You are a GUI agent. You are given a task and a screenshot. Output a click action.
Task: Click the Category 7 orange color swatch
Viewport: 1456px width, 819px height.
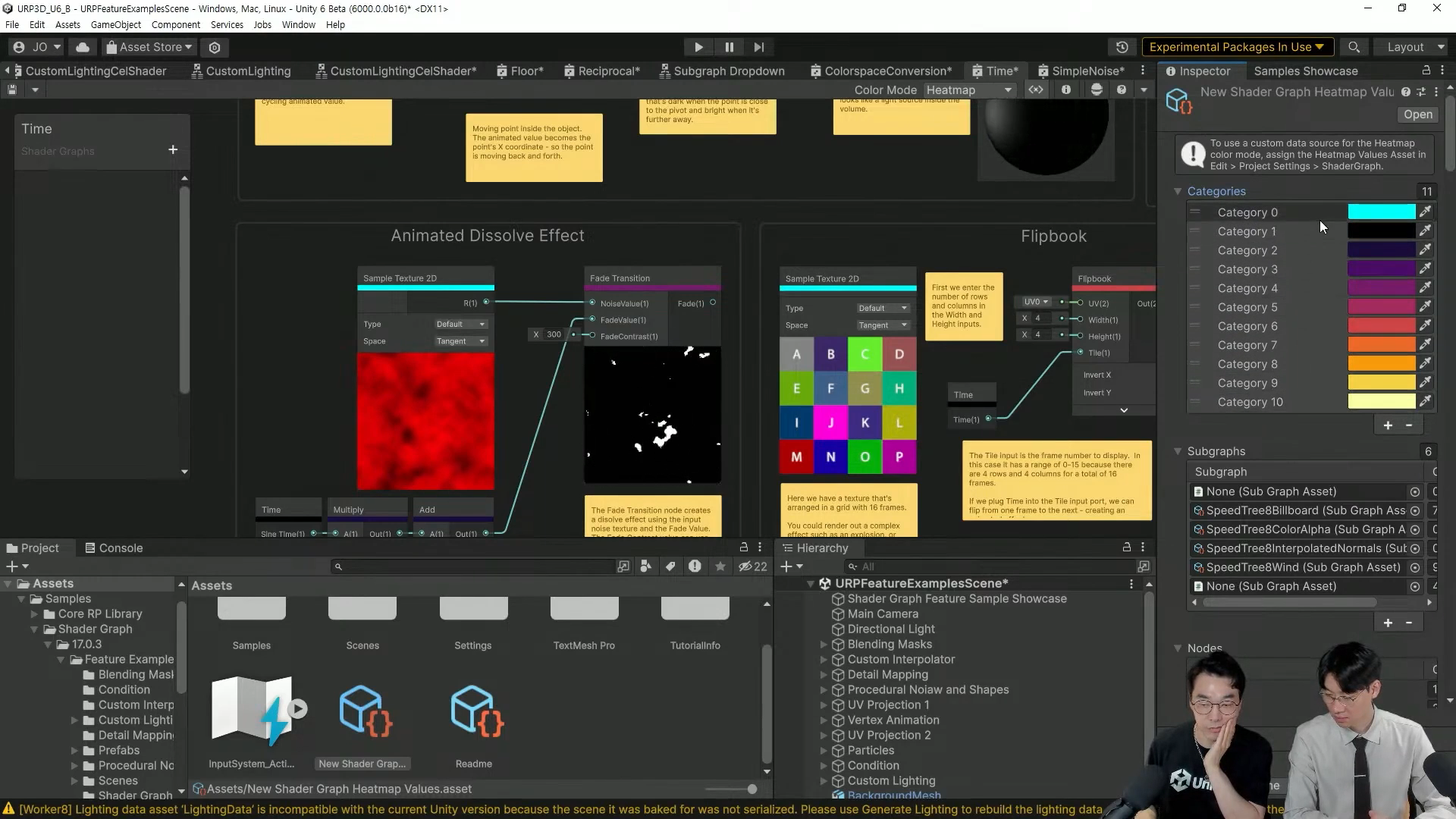[1381, 345]
